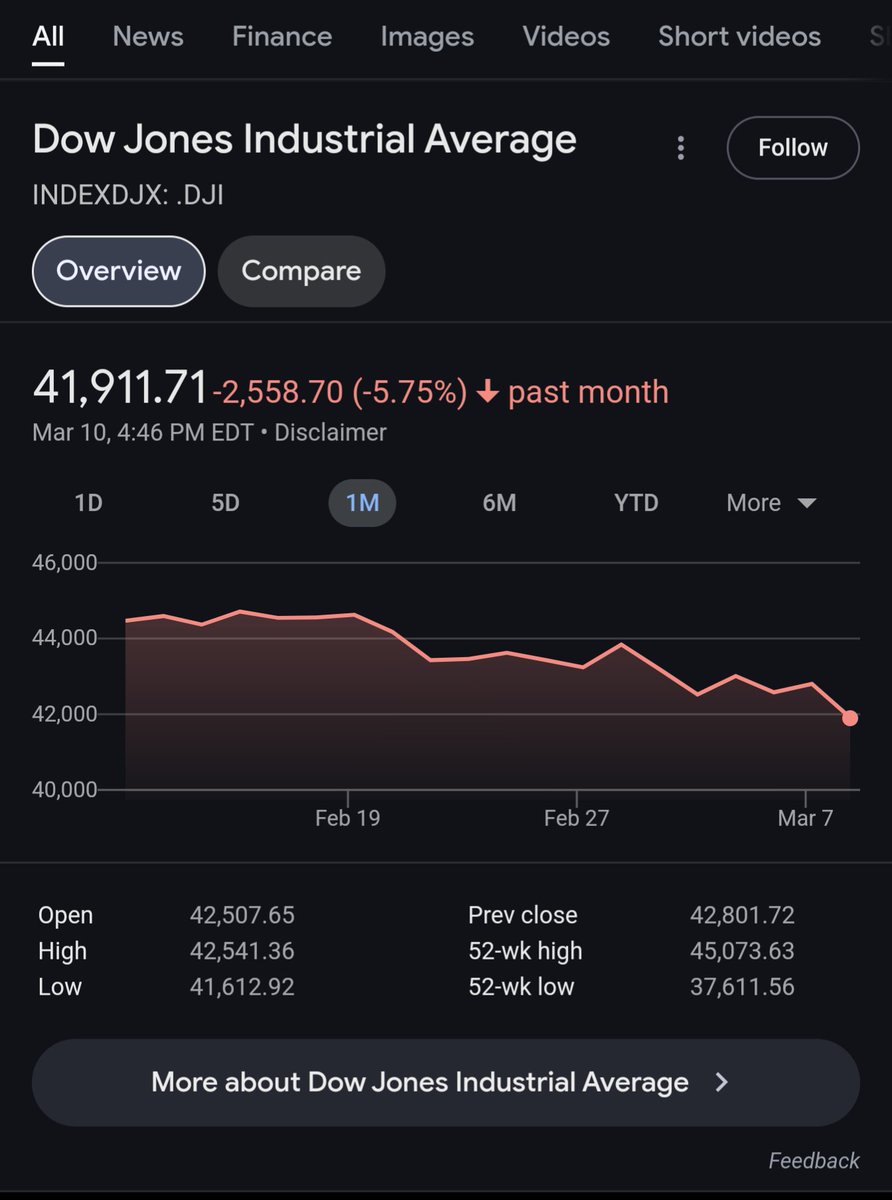Screen dimensions: 892x1200
Task: Click the 52-wk low value 37,611.56
Action: click(x=742, y=987)
